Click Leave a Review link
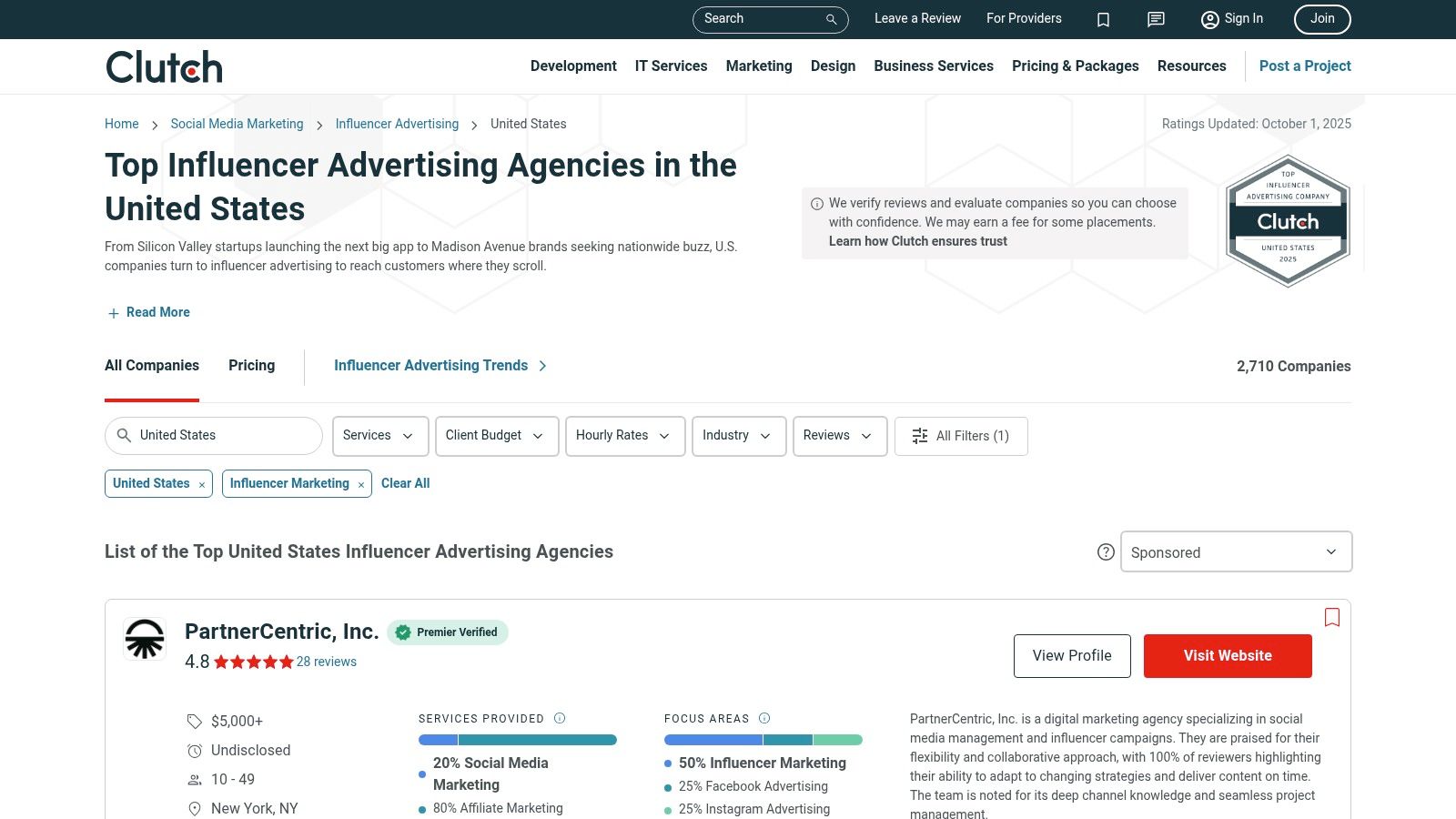Screen dimensions: 1456x819 917,19
